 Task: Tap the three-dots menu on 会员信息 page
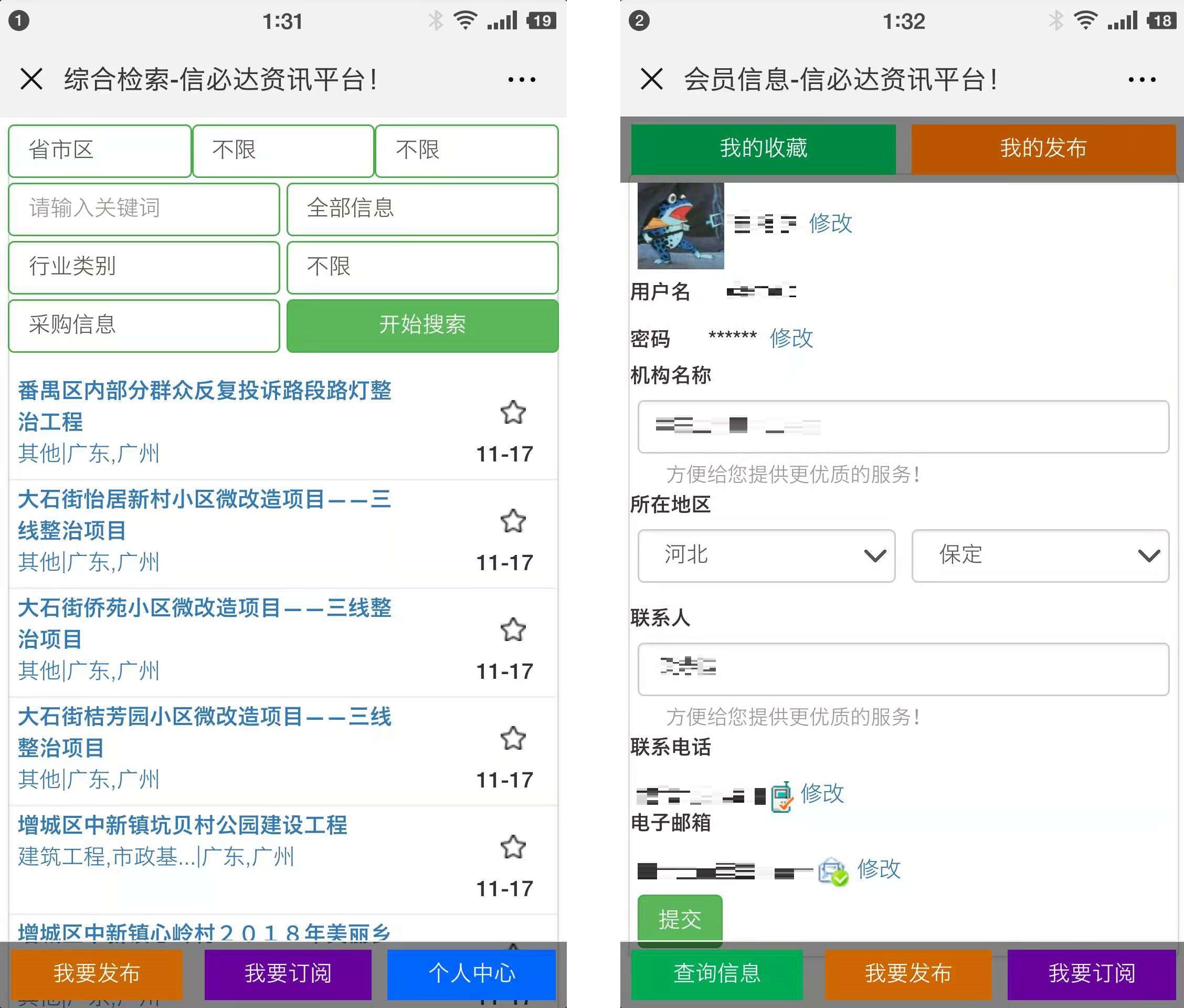(1141, 79)
